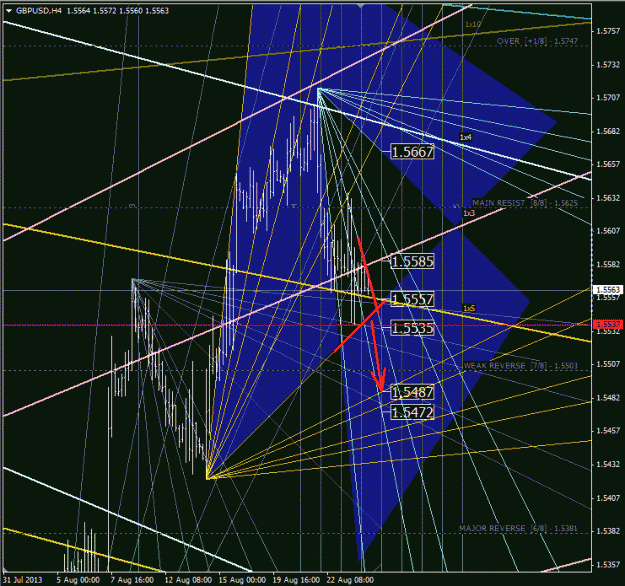The width and height of the screenshot is (625, 586).
Task: Click the 1.5667 price label box
Action: [x=412, y=152]
